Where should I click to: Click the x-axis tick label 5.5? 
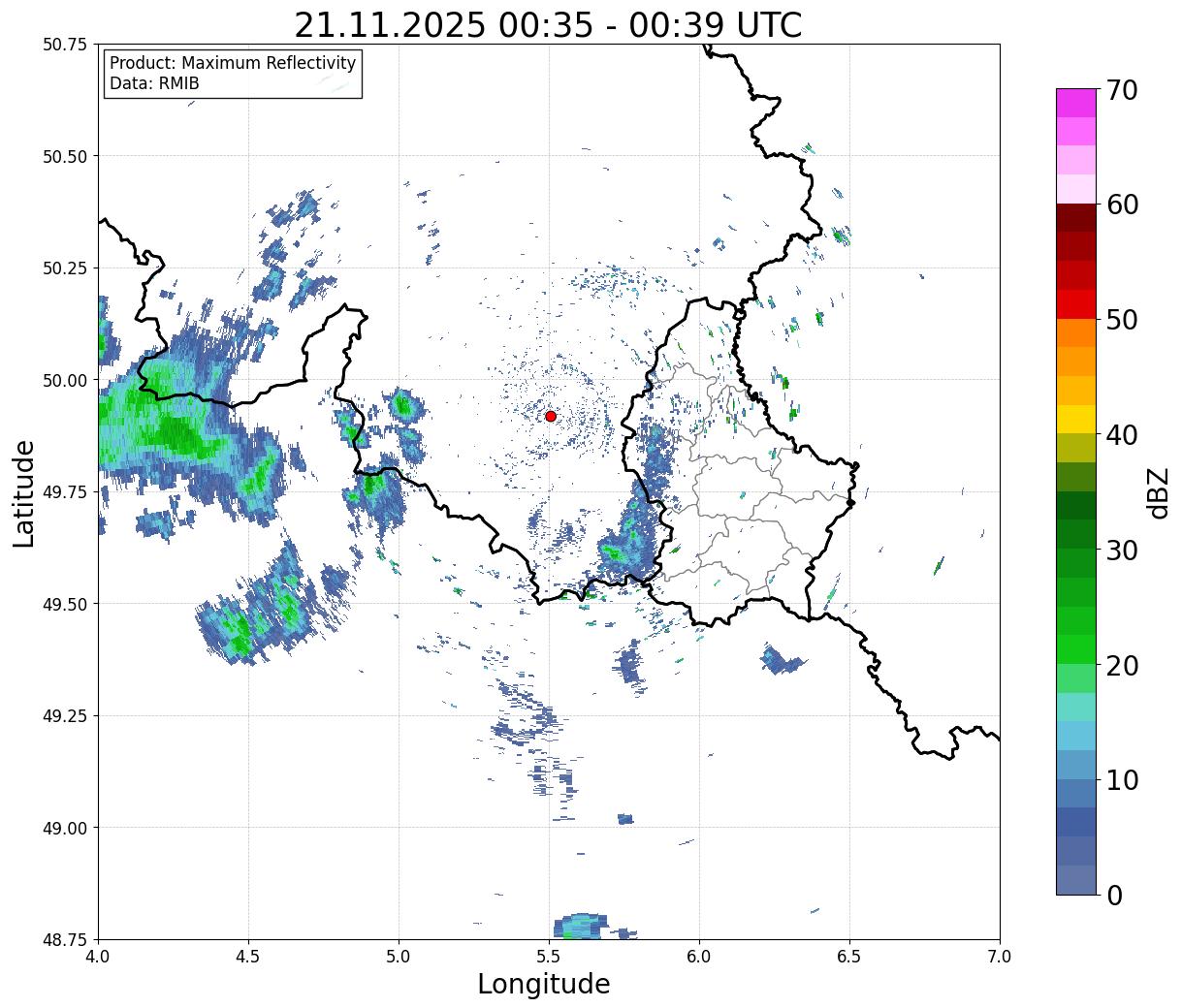click(549, 957)
